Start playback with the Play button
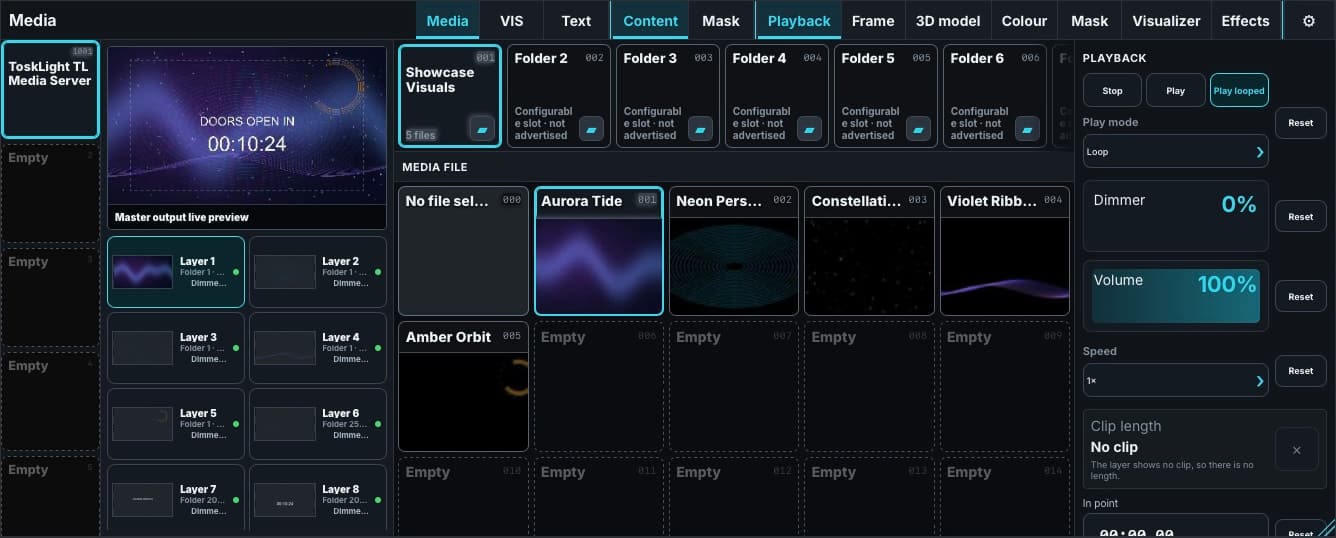 click(x=1176, y=90)
